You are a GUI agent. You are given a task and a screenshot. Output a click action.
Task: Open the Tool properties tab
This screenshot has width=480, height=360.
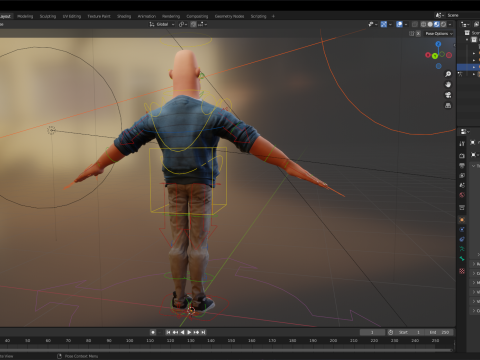(x=462, y=144)
